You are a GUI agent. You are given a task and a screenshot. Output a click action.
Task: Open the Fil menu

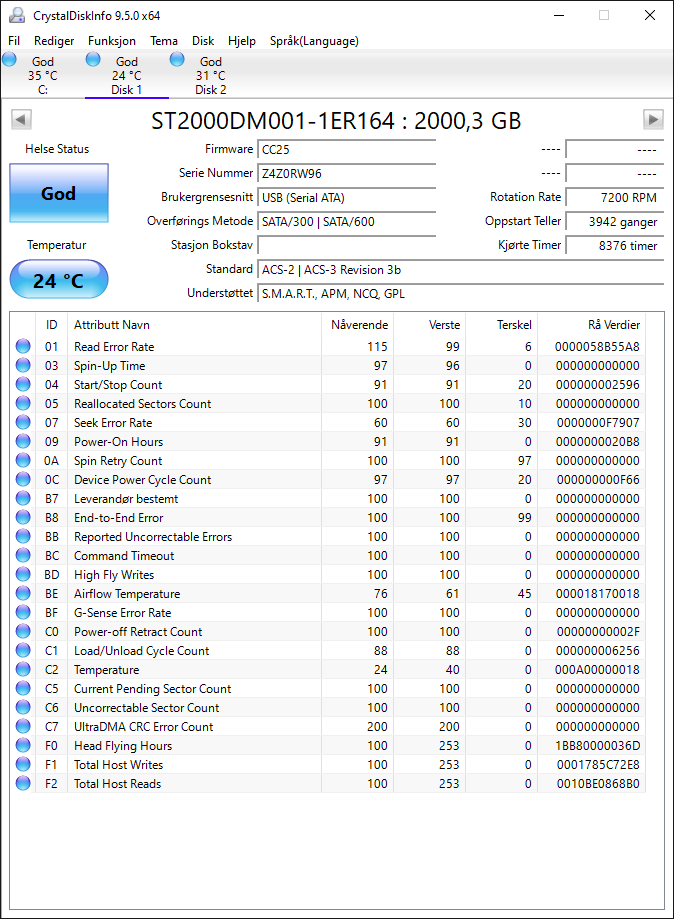click(14, 40)
